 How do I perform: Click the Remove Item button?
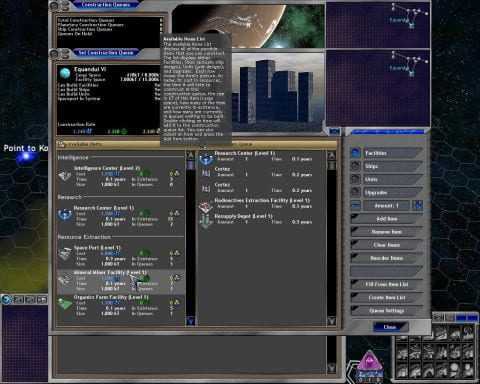point(387,232)
